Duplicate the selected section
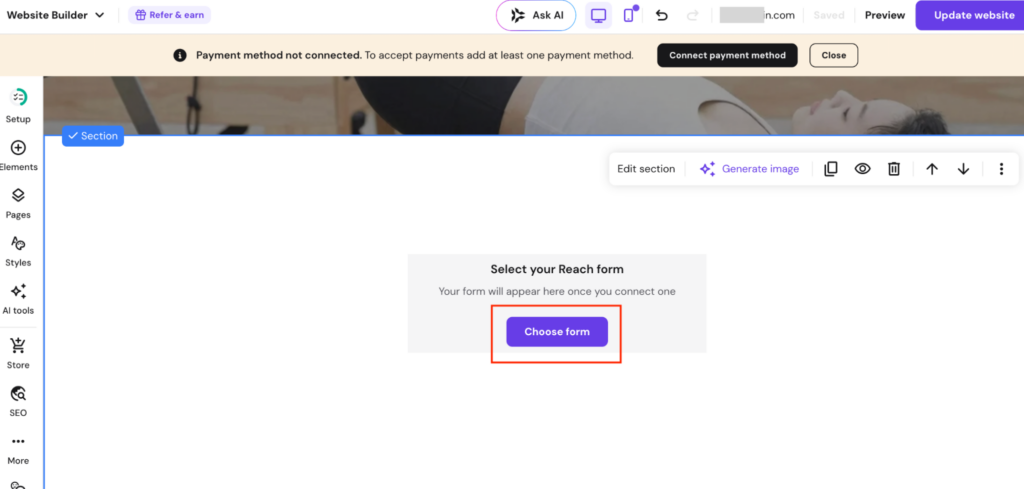This screenshot has width=1024, height=489. (831, 169)
